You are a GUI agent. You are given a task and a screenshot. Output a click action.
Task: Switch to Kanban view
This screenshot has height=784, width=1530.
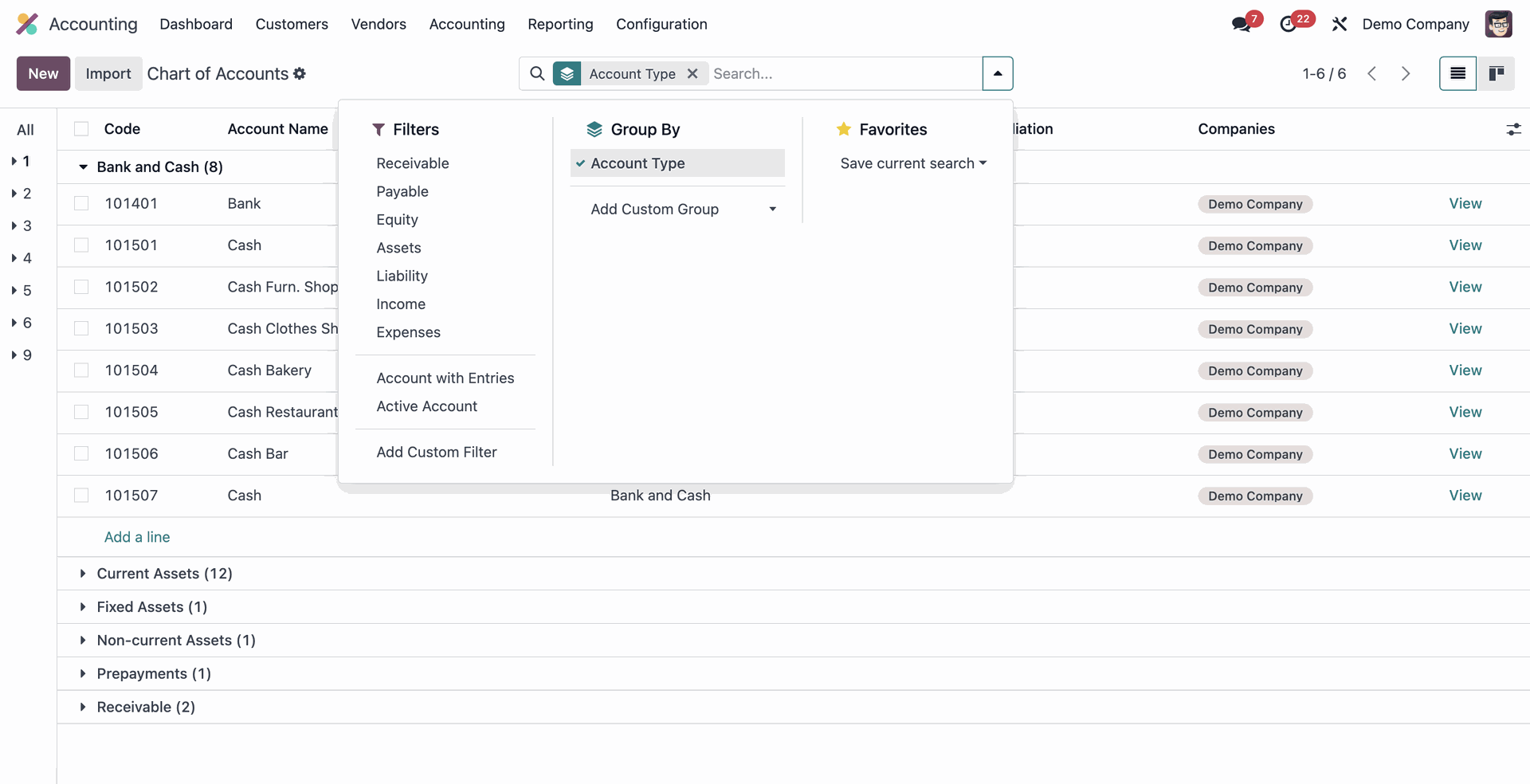click(1496, 73)
